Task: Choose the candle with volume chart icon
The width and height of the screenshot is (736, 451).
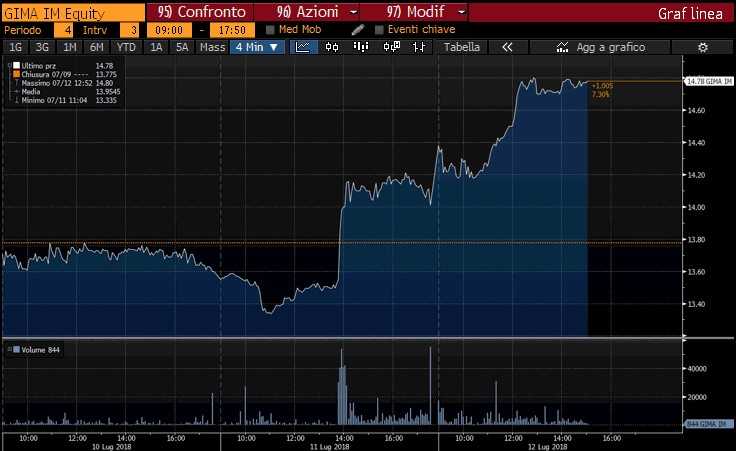Action: [391, 47]
